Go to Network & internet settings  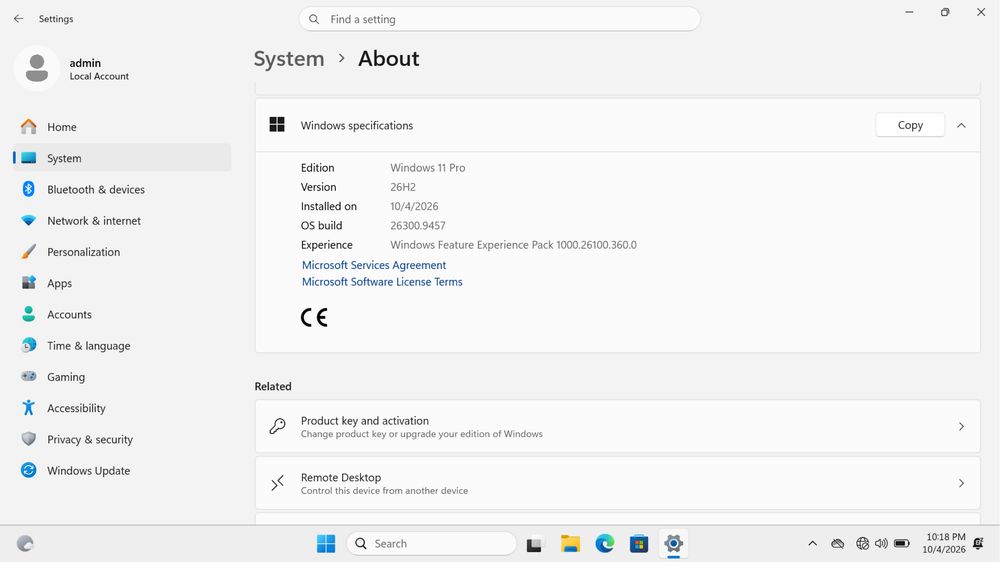click(x=122, y=221)
